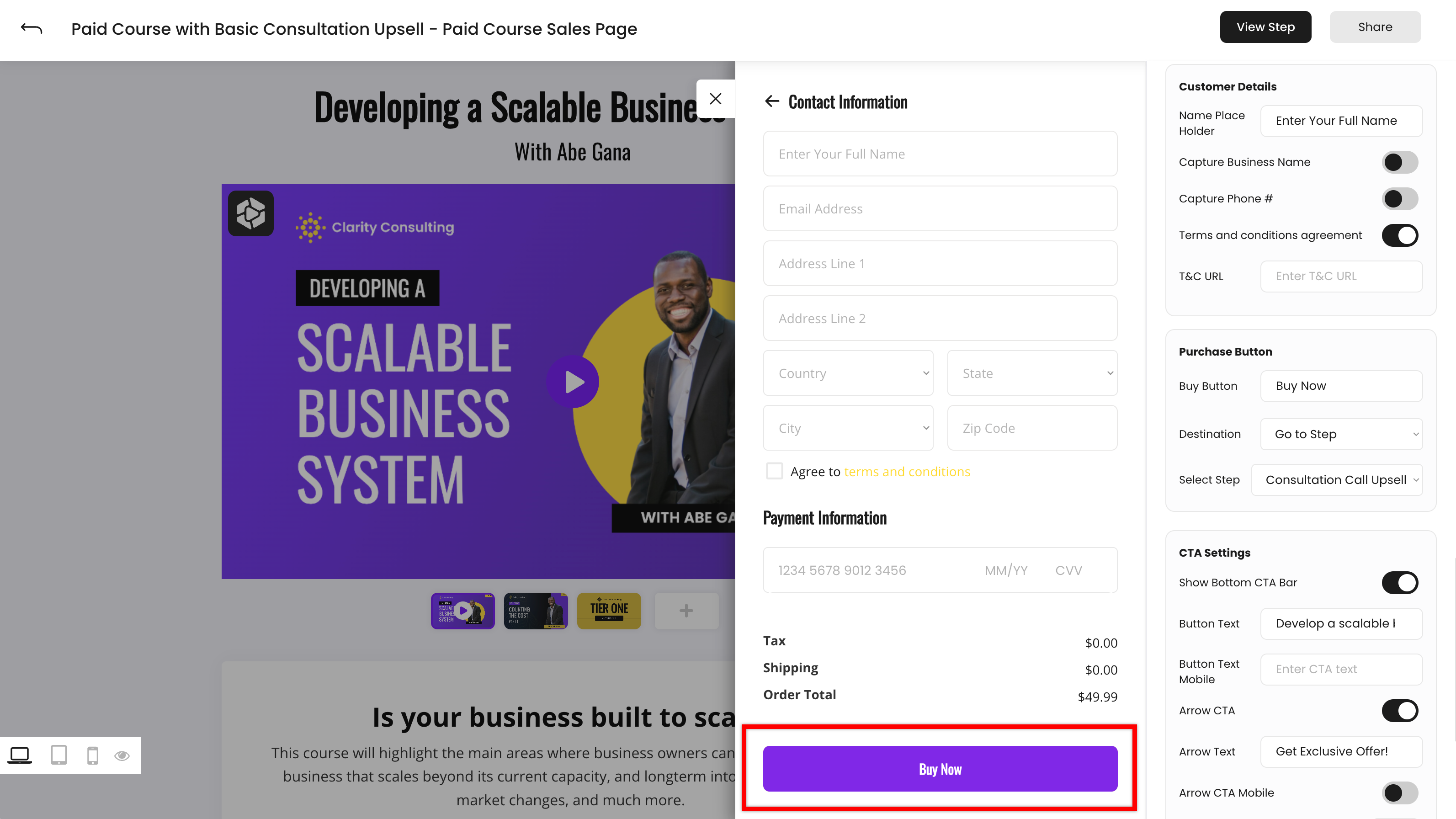This screenshot has width=1456, height=819.
Task: Click the View Step button
Action: click(x=1265, y=27)
